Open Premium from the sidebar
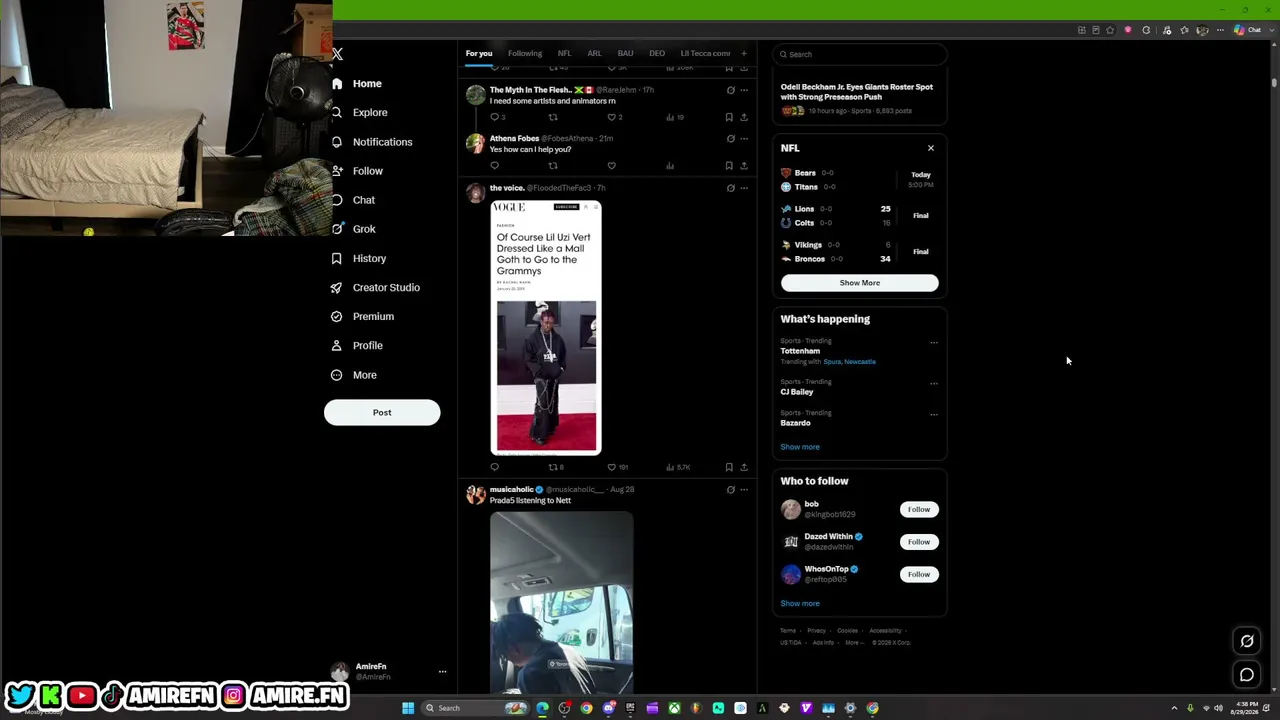The width and height of the screenshot is (1280, 720). pos(363,316)
